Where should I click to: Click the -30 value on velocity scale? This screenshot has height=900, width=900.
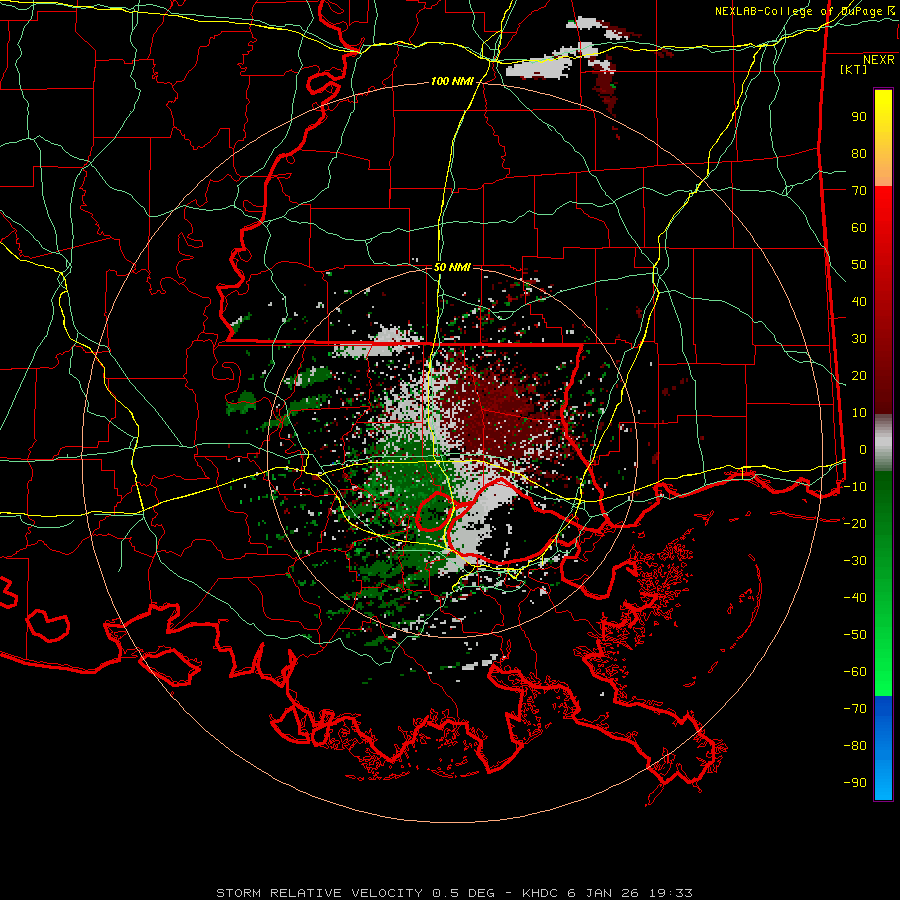click(855, 561)
